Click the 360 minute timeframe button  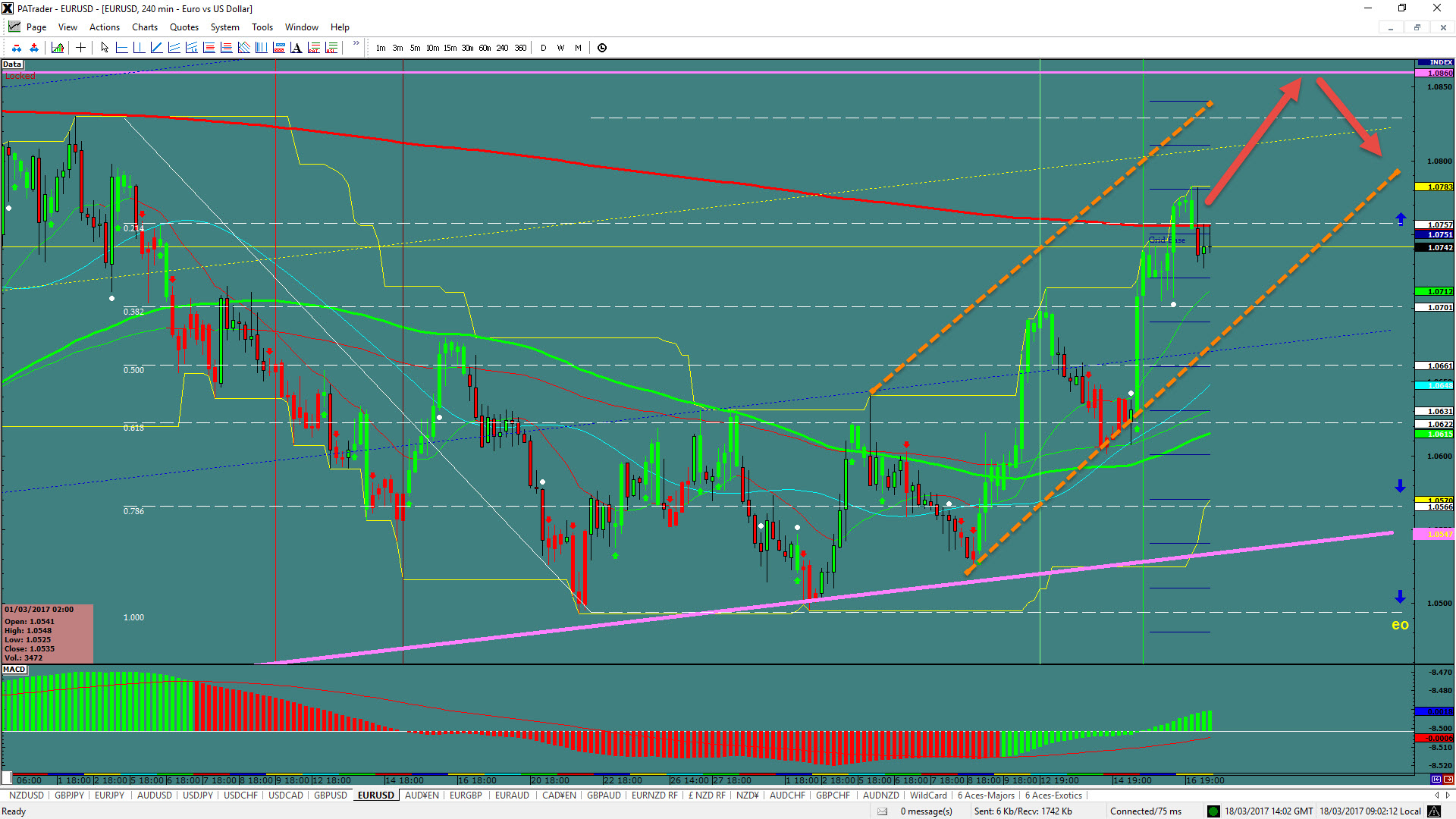click(520, 48)
